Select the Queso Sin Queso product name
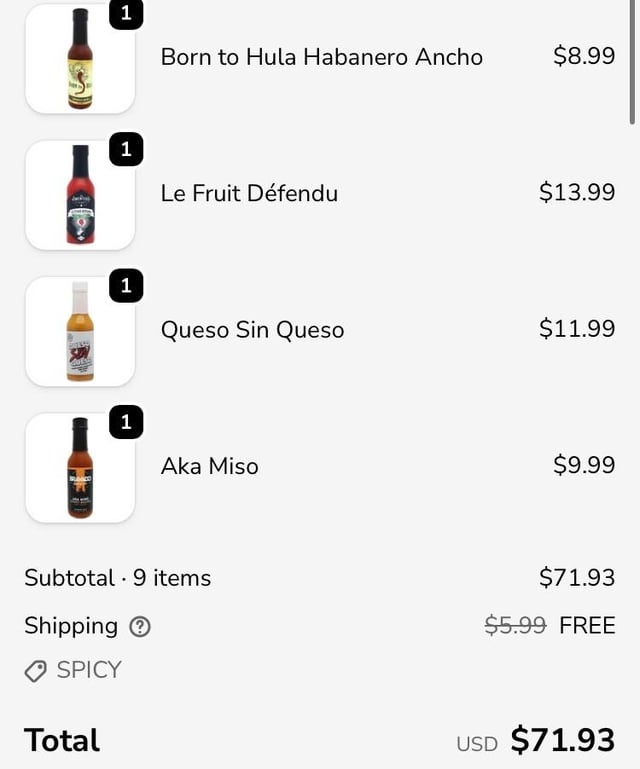The height and width of the screenshot is (769, 640). (x=252, y=330)
